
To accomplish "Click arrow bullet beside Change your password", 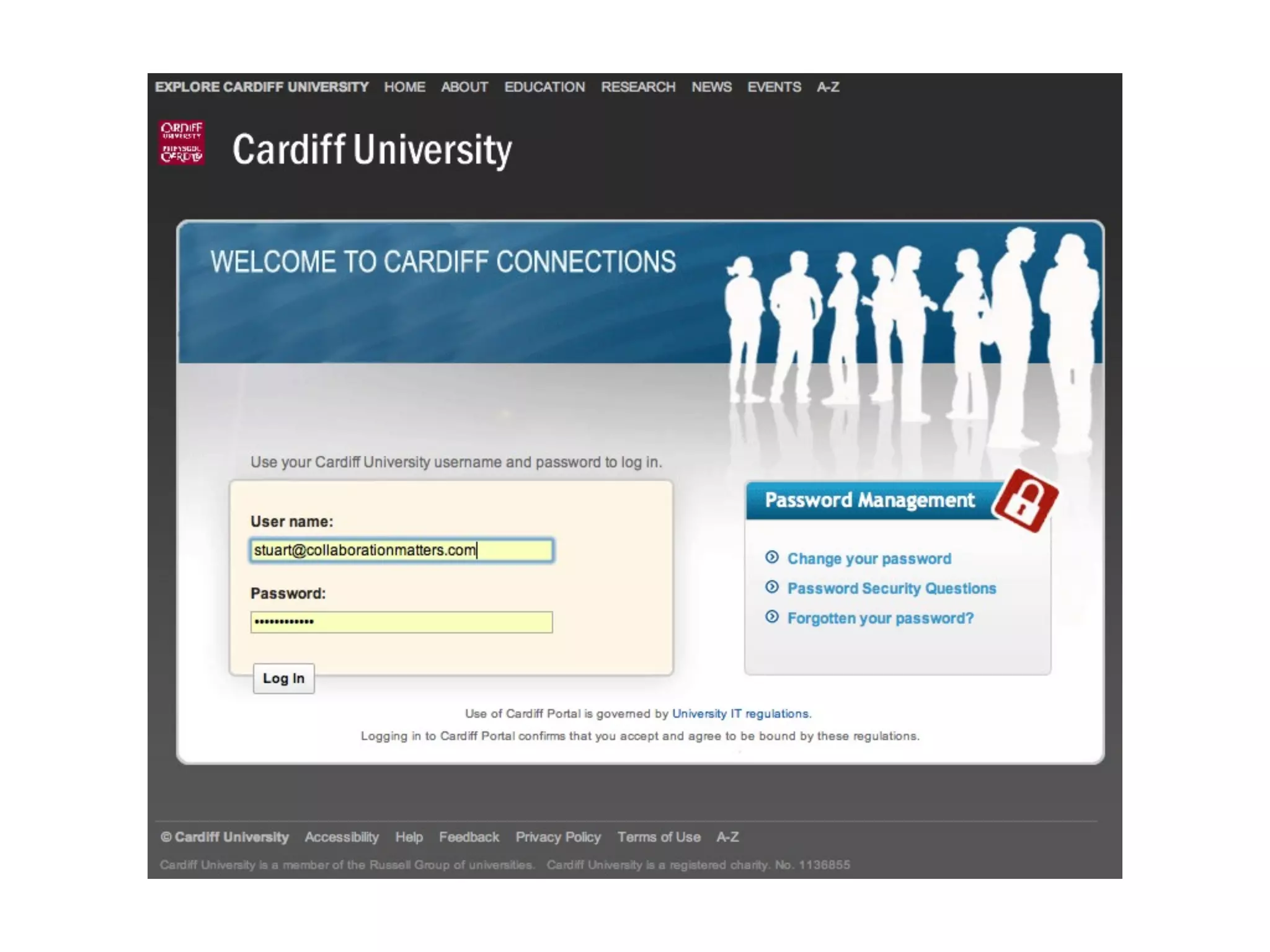I will point(771,557).
